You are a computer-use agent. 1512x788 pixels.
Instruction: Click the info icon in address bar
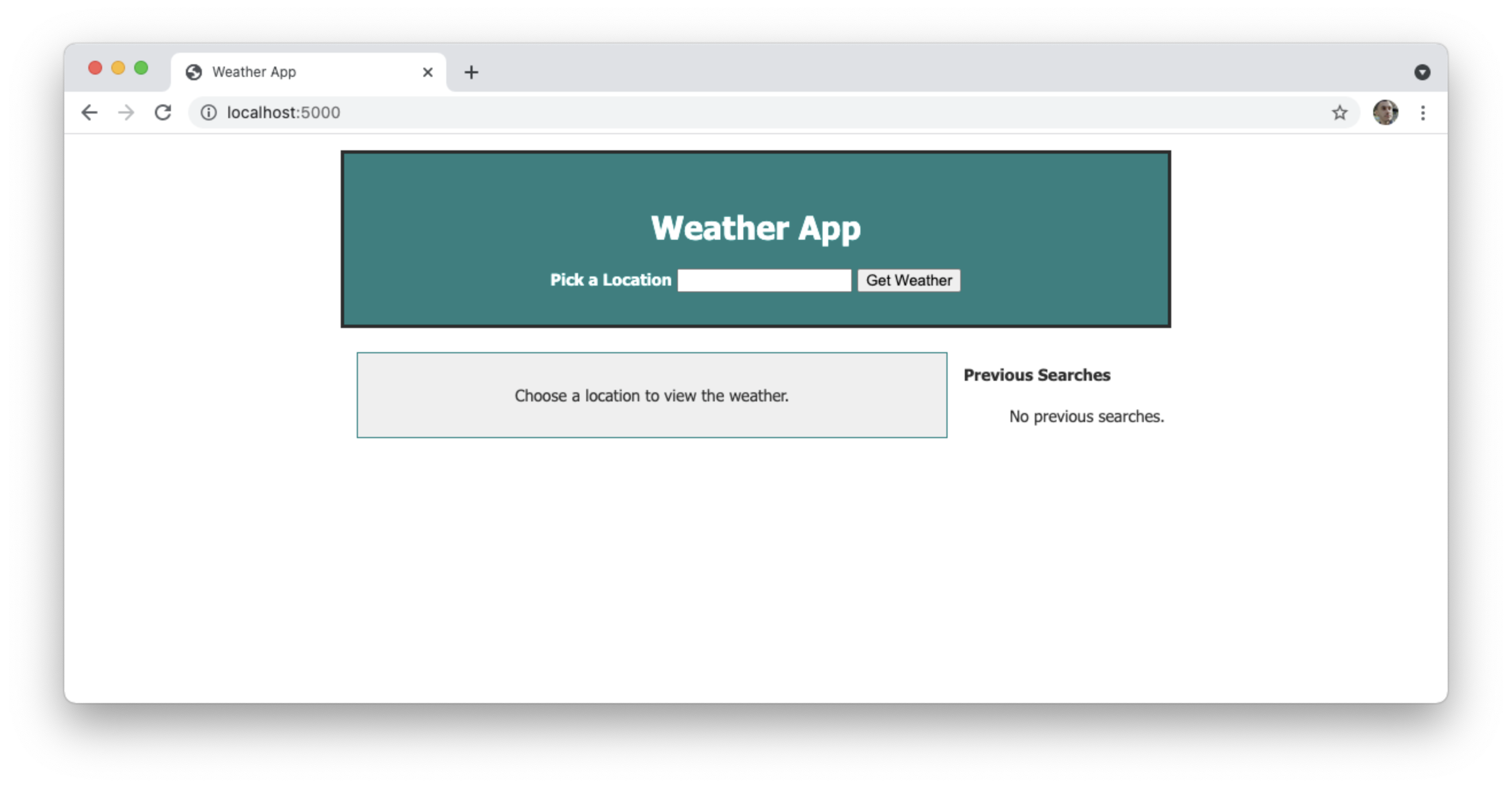(207, 112)
